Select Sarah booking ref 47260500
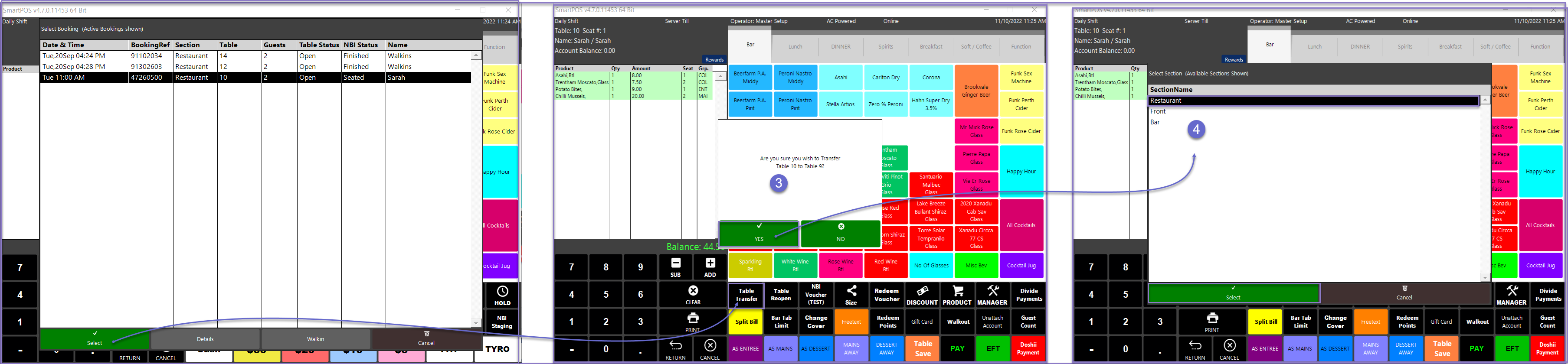This screenshot has height=364, width=1568. tap(255, 78)
